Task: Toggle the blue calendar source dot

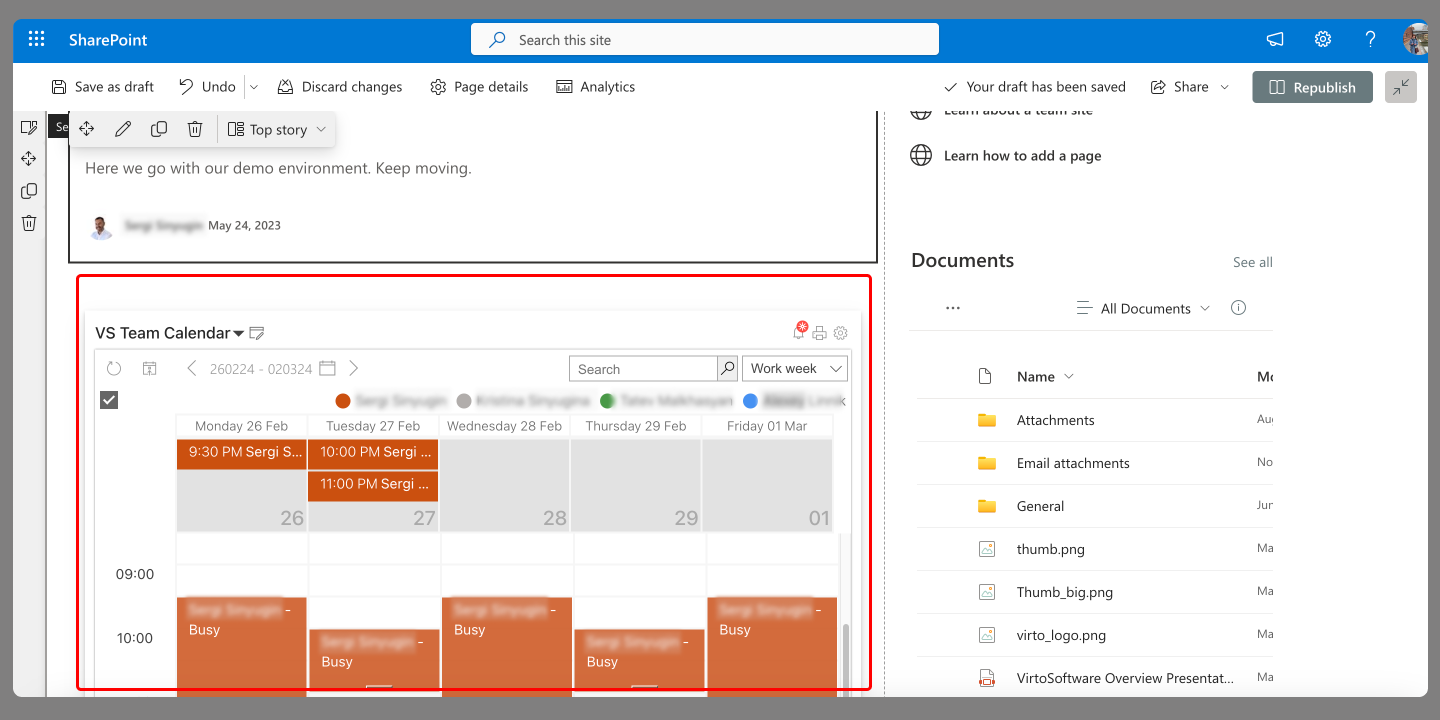Action: [x=751, y=401]
